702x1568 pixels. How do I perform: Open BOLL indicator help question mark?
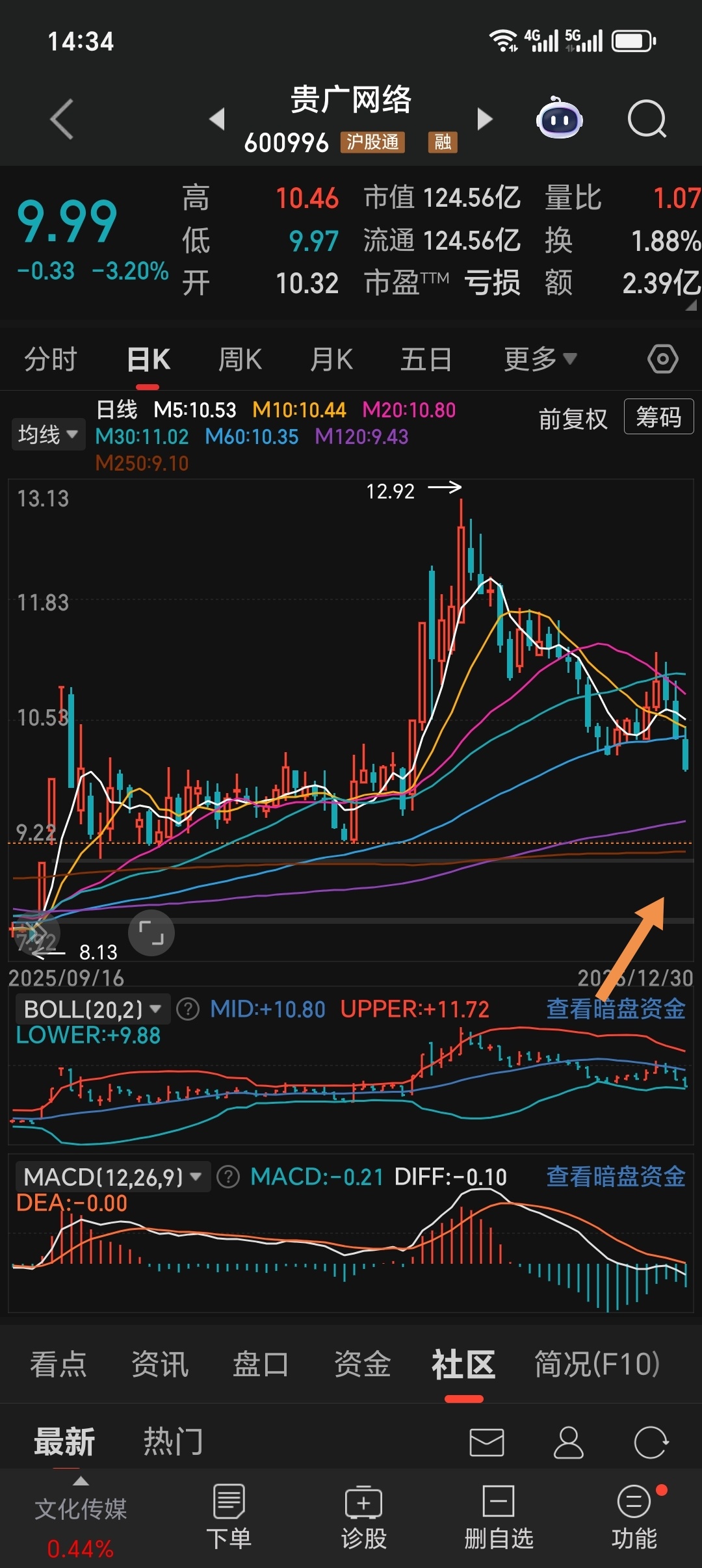[188, 1010]
